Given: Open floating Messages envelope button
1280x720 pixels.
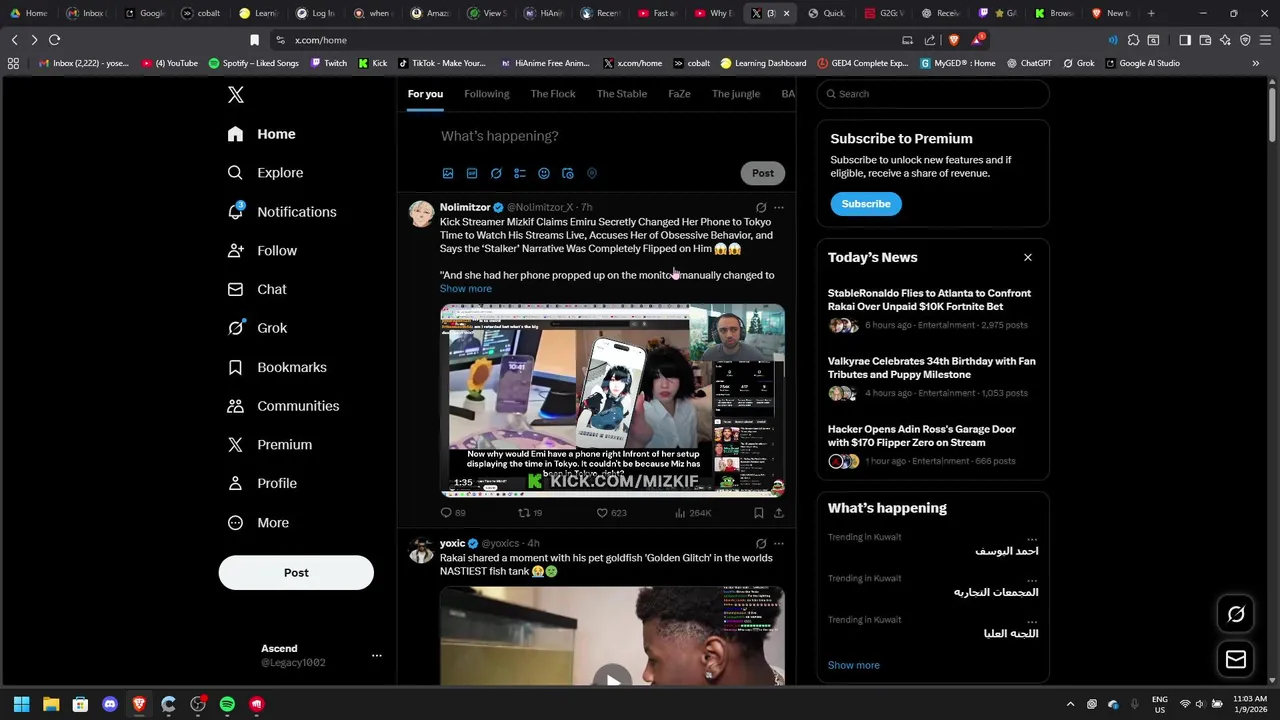Looking at the screenshot, I should 1236,659.
